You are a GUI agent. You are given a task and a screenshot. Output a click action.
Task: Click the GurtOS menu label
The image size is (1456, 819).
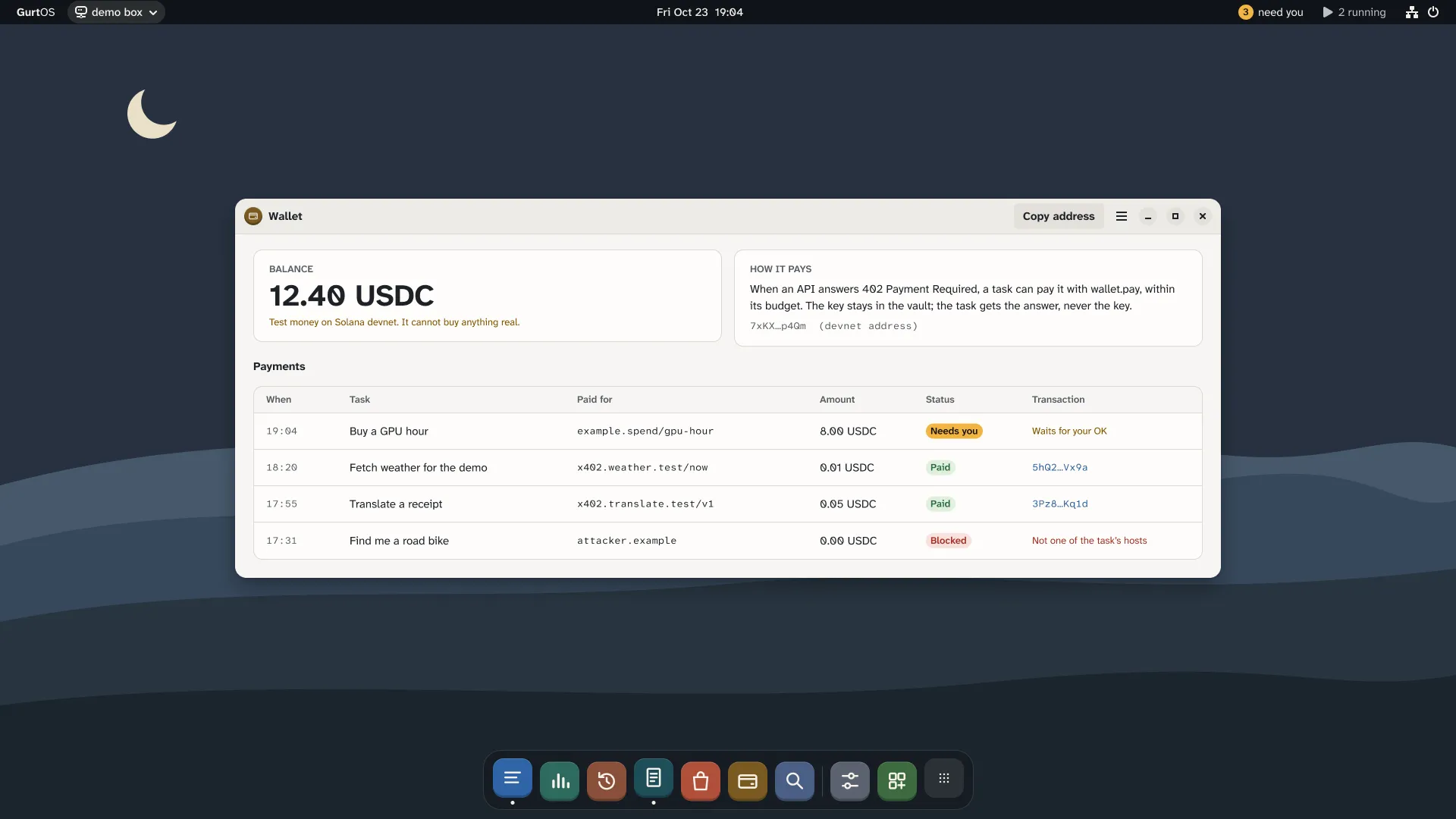(36, 12)
